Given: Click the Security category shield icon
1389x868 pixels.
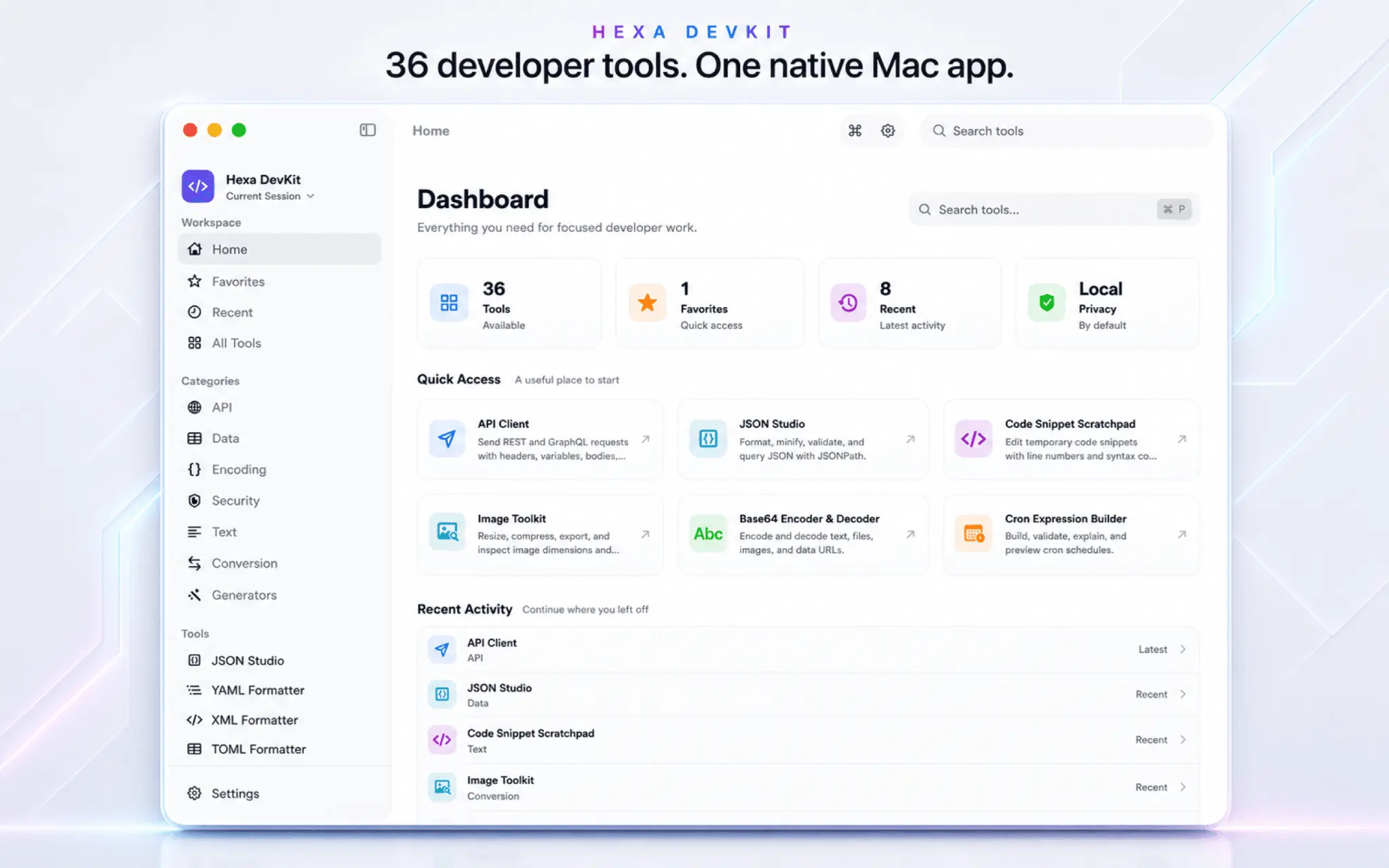Looking at the screenshot, I should [195, 500].
